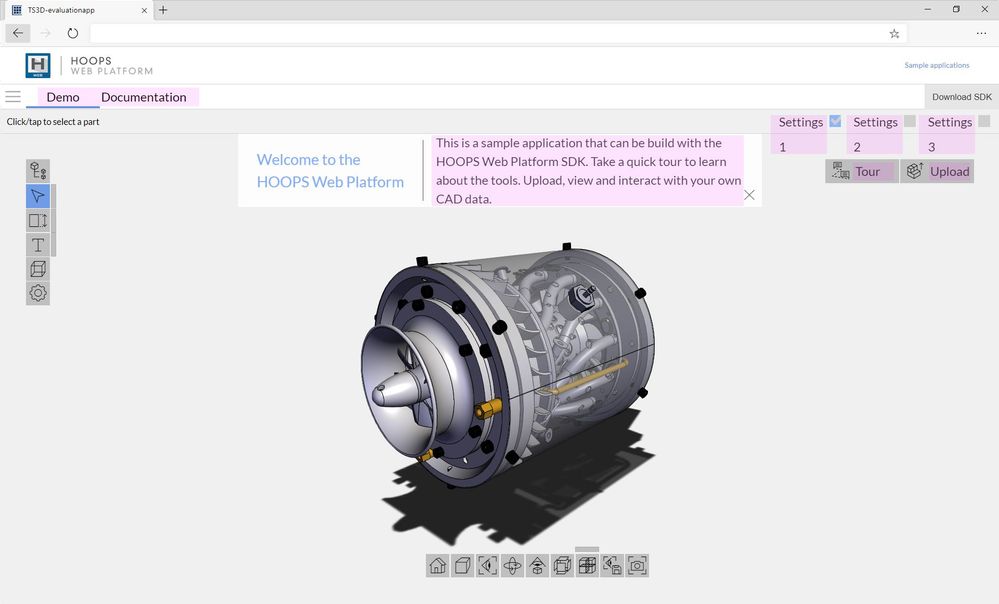Enable the Settings 3 checkbox
This screenshot has height=604, width=999.
pos(984,121)
